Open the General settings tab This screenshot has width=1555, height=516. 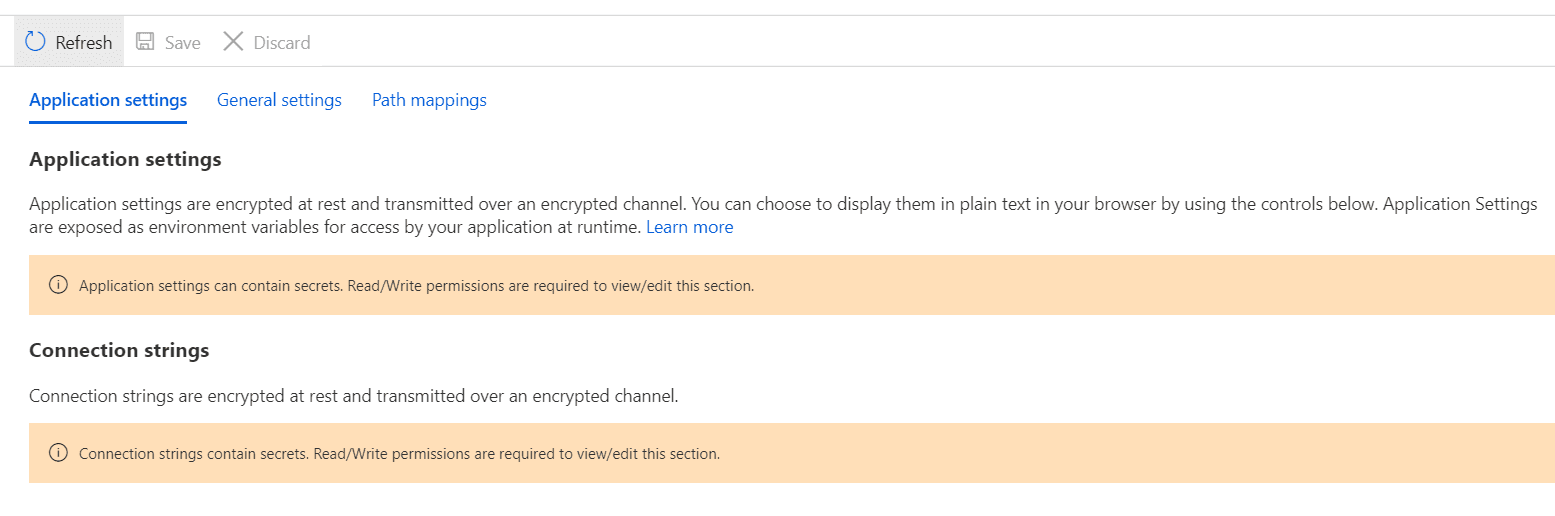point(279,100)
